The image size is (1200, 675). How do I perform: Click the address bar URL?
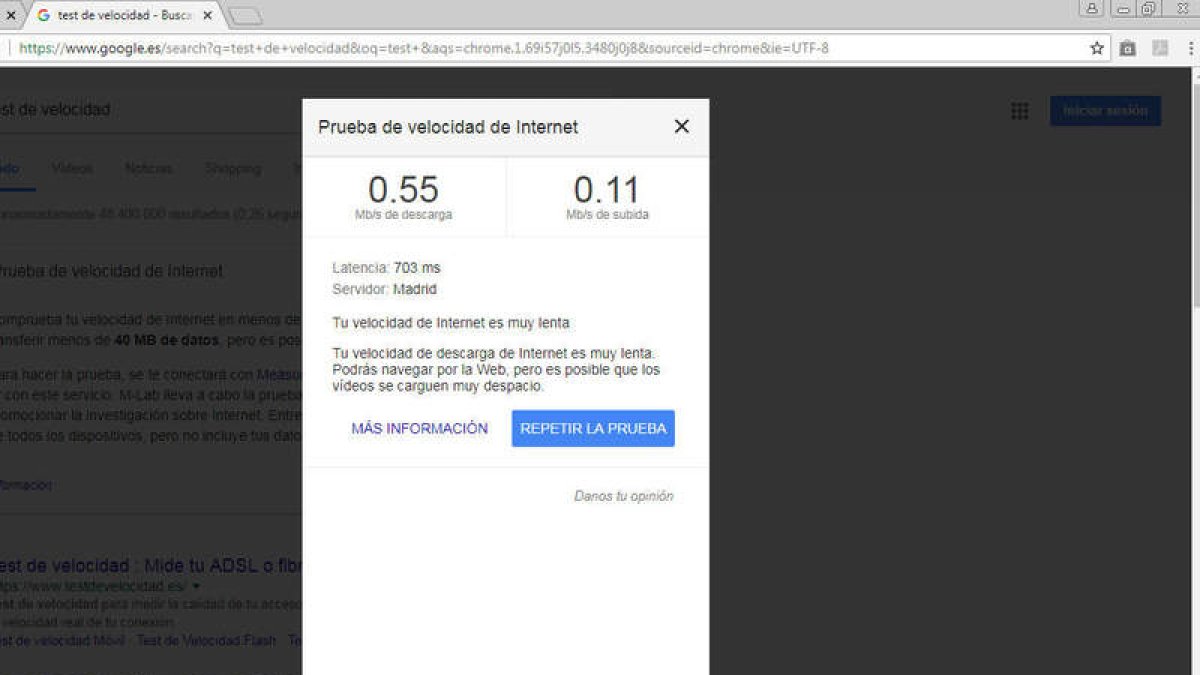424,48
